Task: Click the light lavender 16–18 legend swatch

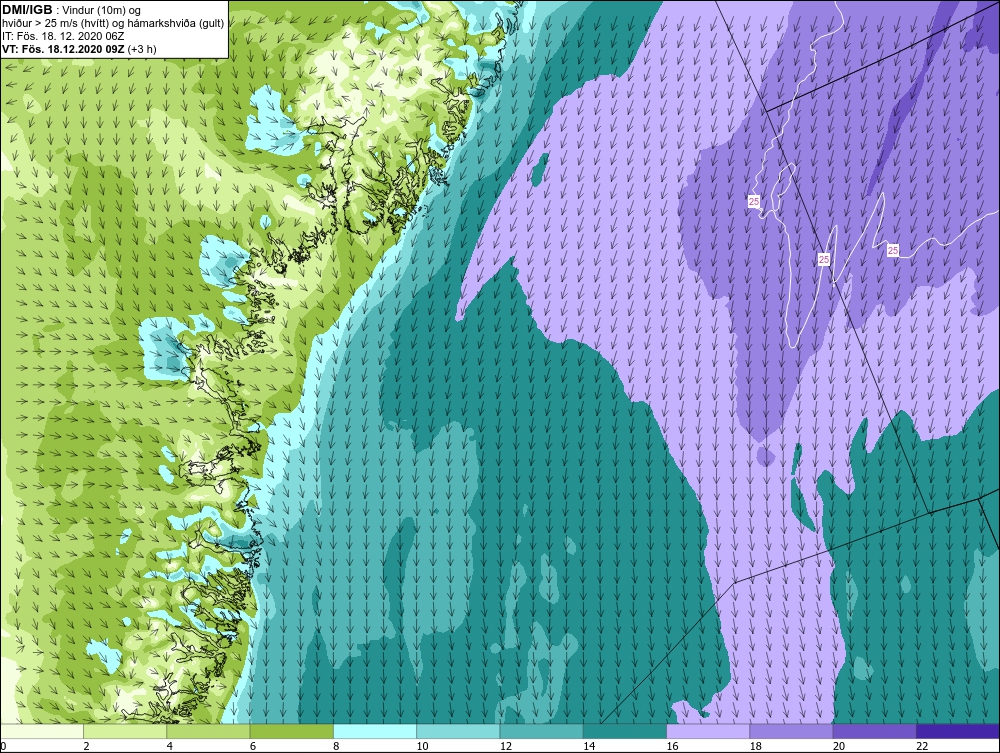Action: point(708,731)
